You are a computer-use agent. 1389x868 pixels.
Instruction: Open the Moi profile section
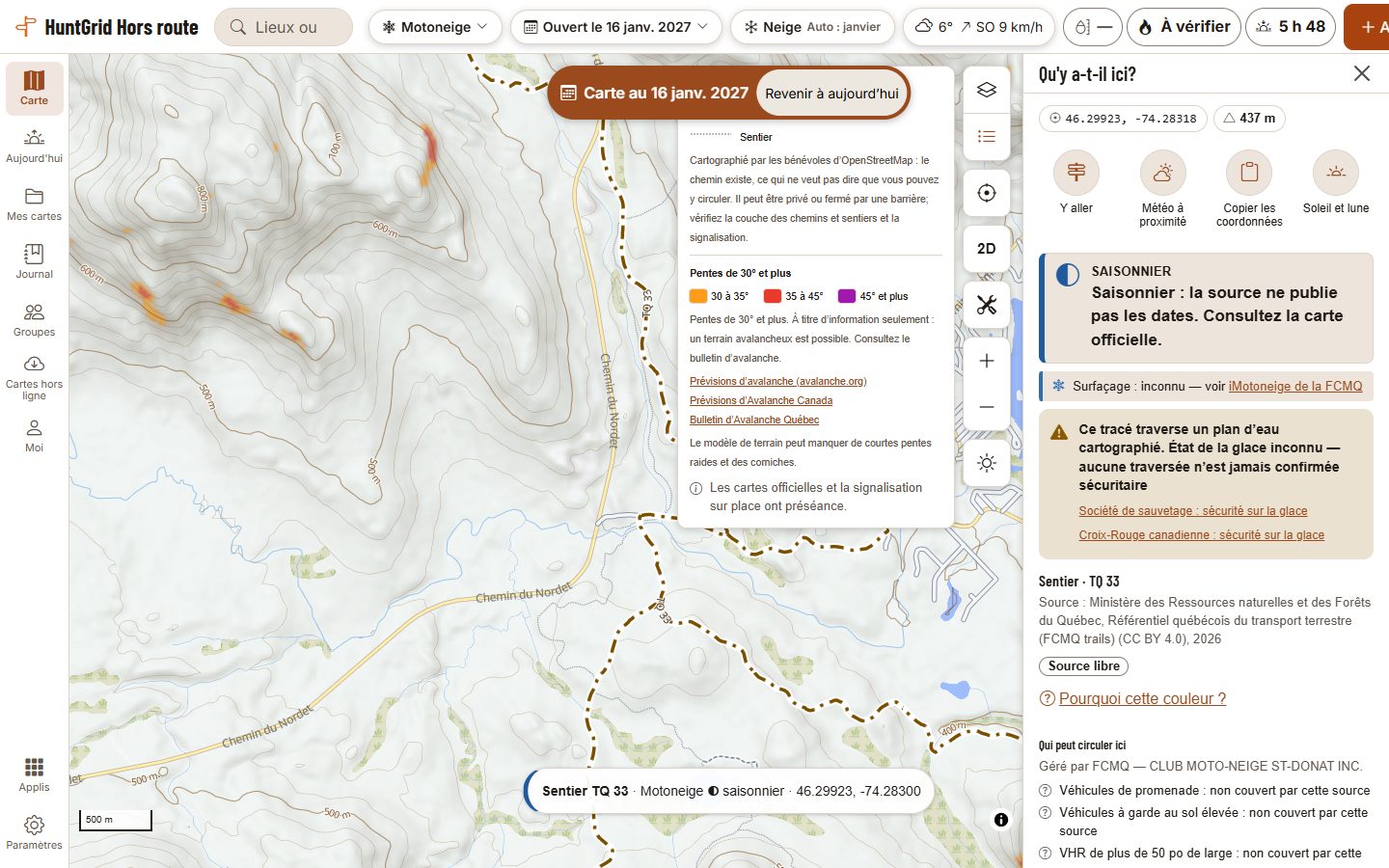[34, 435]
